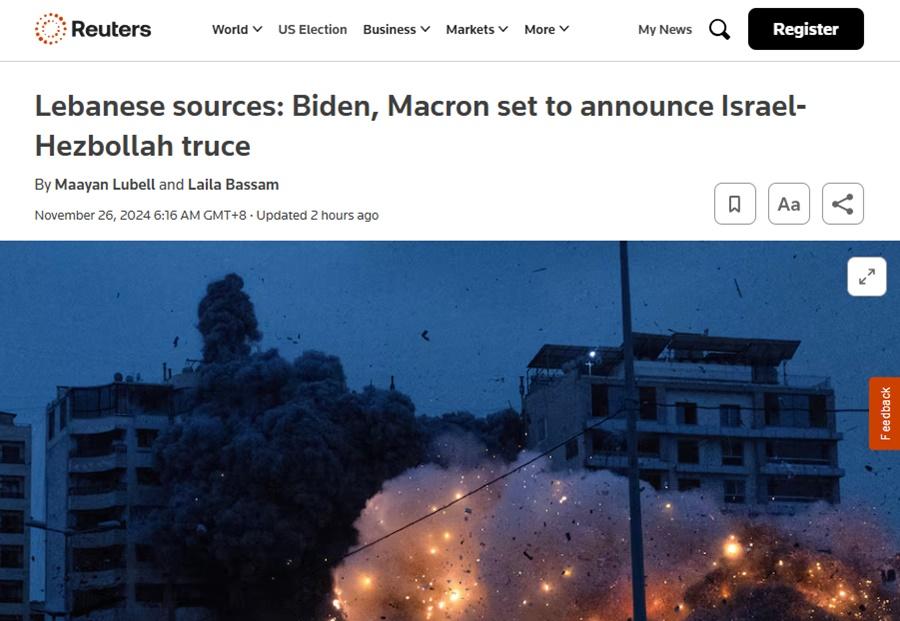Expand the World dropdown menu
Viewport: 900px width, 621px height.
tap(237, 29)
